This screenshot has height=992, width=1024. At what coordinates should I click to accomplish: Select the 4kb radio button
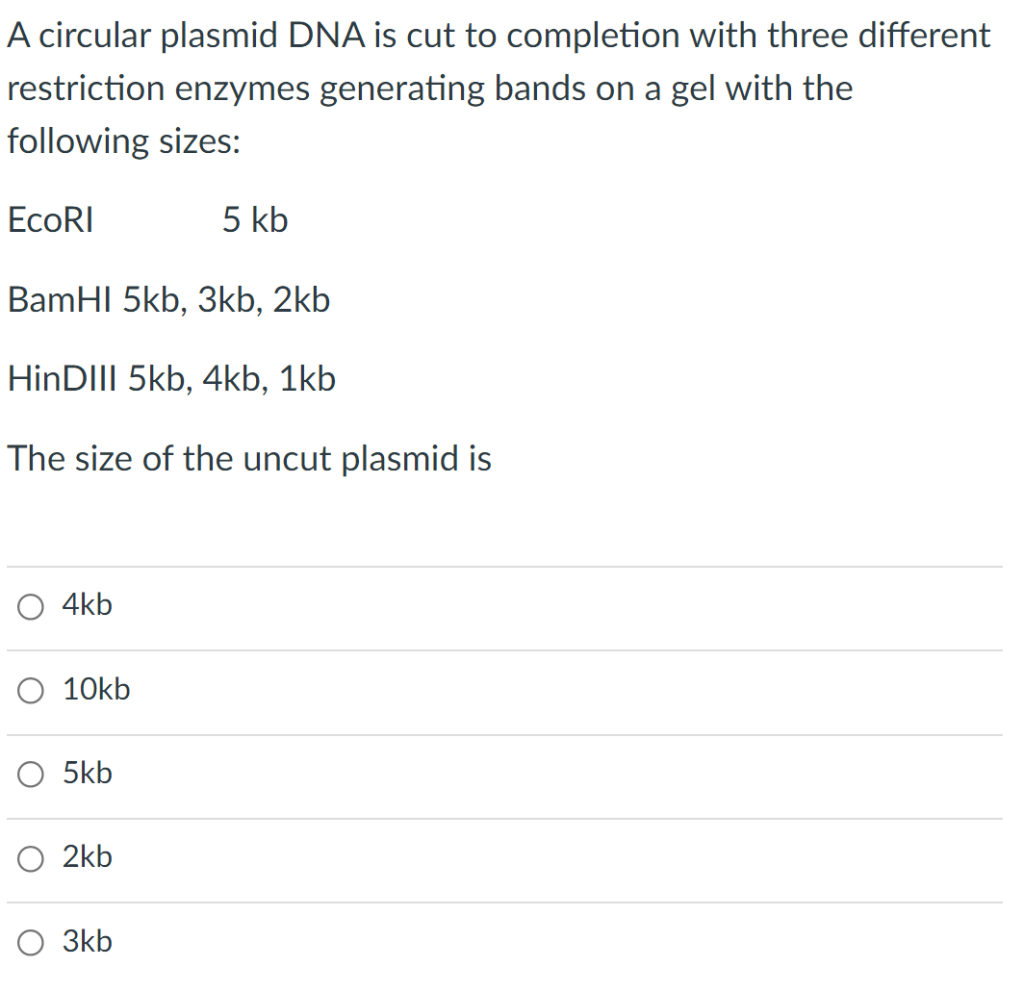point(31,606)
